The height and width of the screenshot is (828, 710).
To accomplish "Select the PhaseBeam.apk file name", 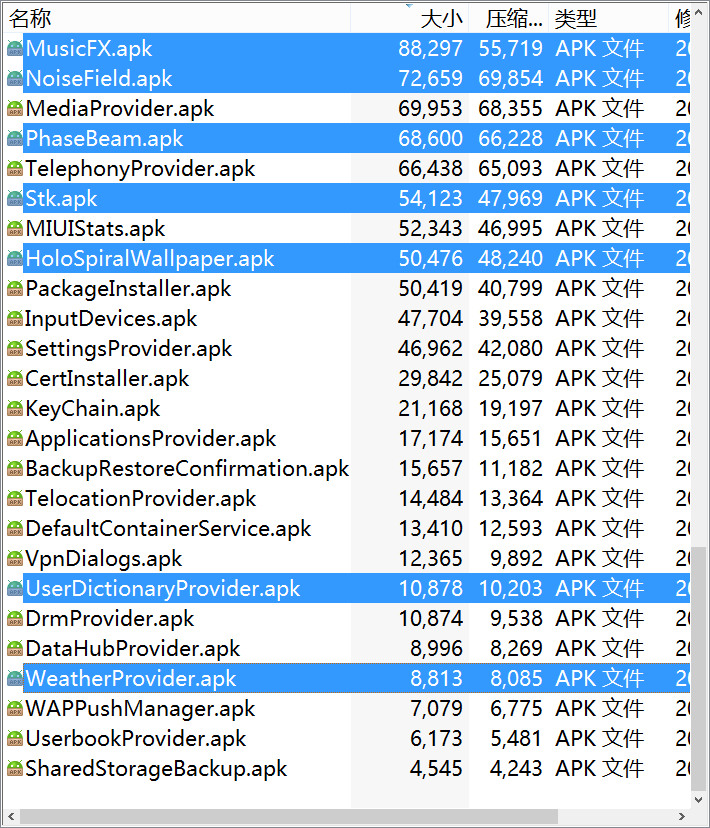I will [x=104, y=139].
